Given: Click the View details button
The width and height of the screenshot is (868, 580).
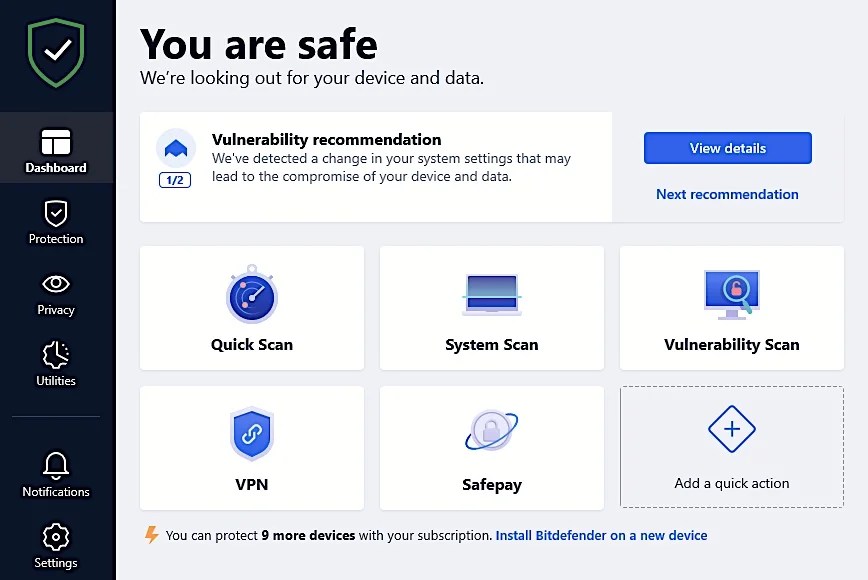Looking at the screenshot, I should [x=727, y=148].
